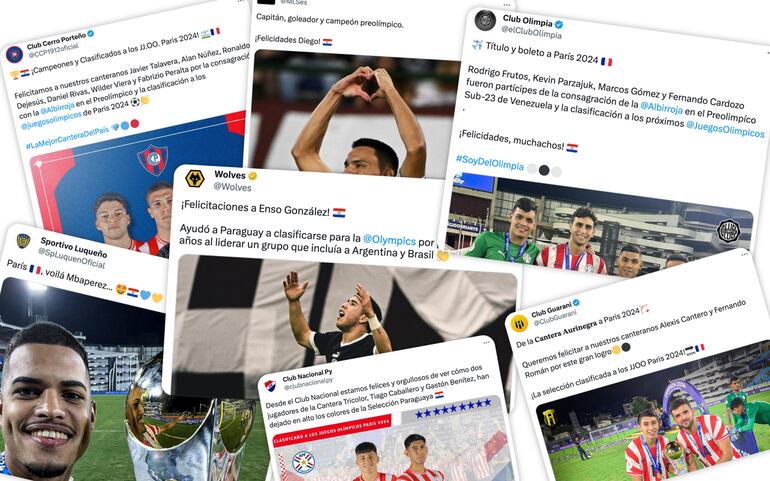Click the Sportivo Luqueño crest avatar
The image size is (770, 481).
point(23,241)
